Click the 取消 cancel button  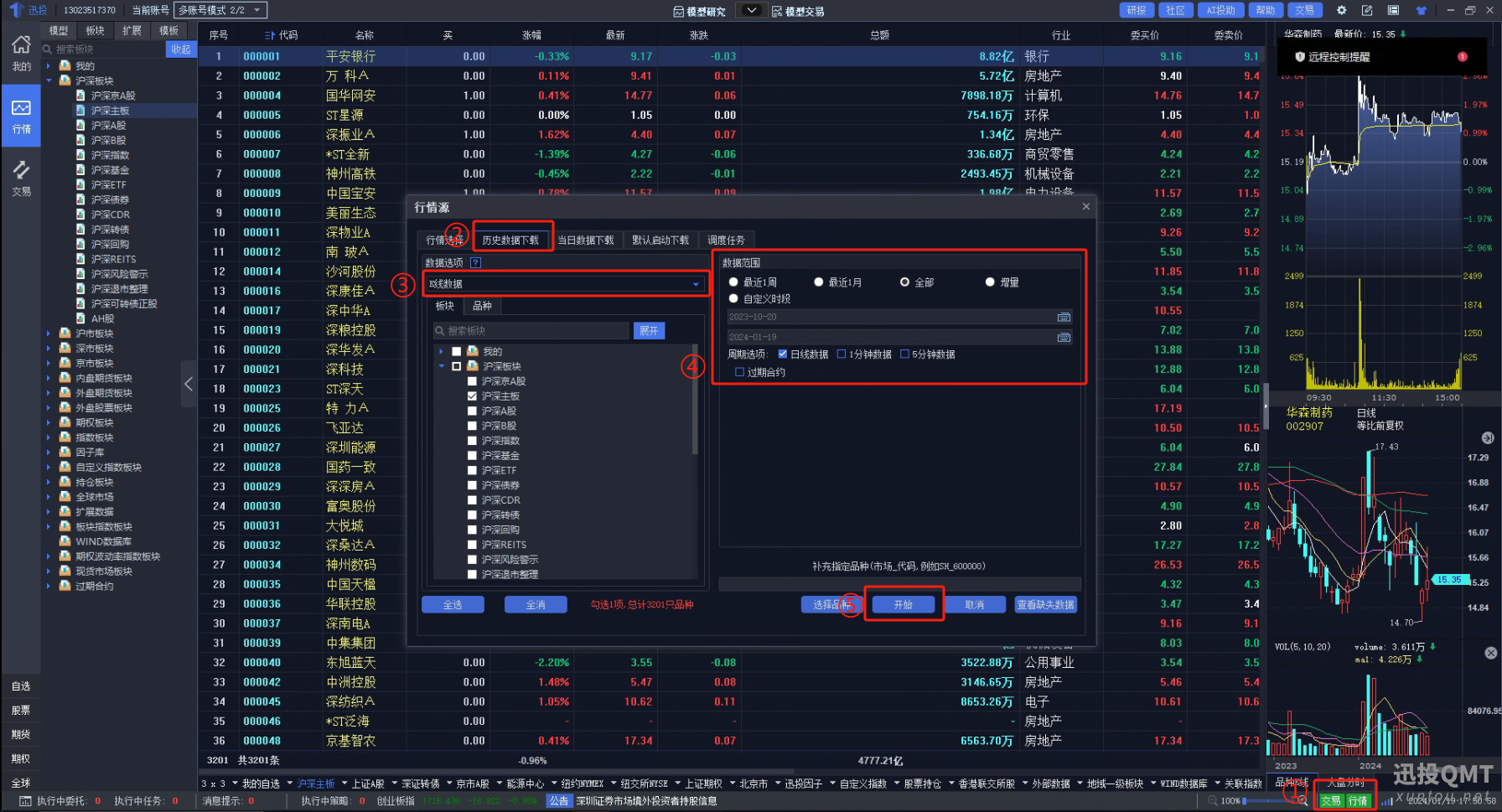[x=975, y=604]
